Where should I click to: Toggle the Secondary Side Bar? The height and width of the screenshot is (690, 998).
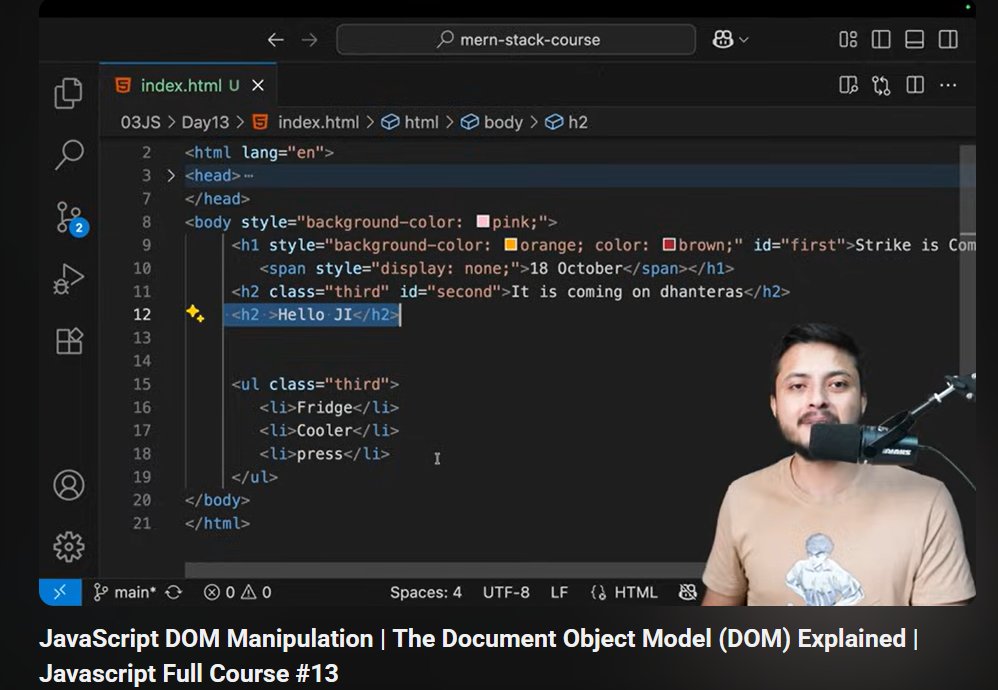point(948,39)
